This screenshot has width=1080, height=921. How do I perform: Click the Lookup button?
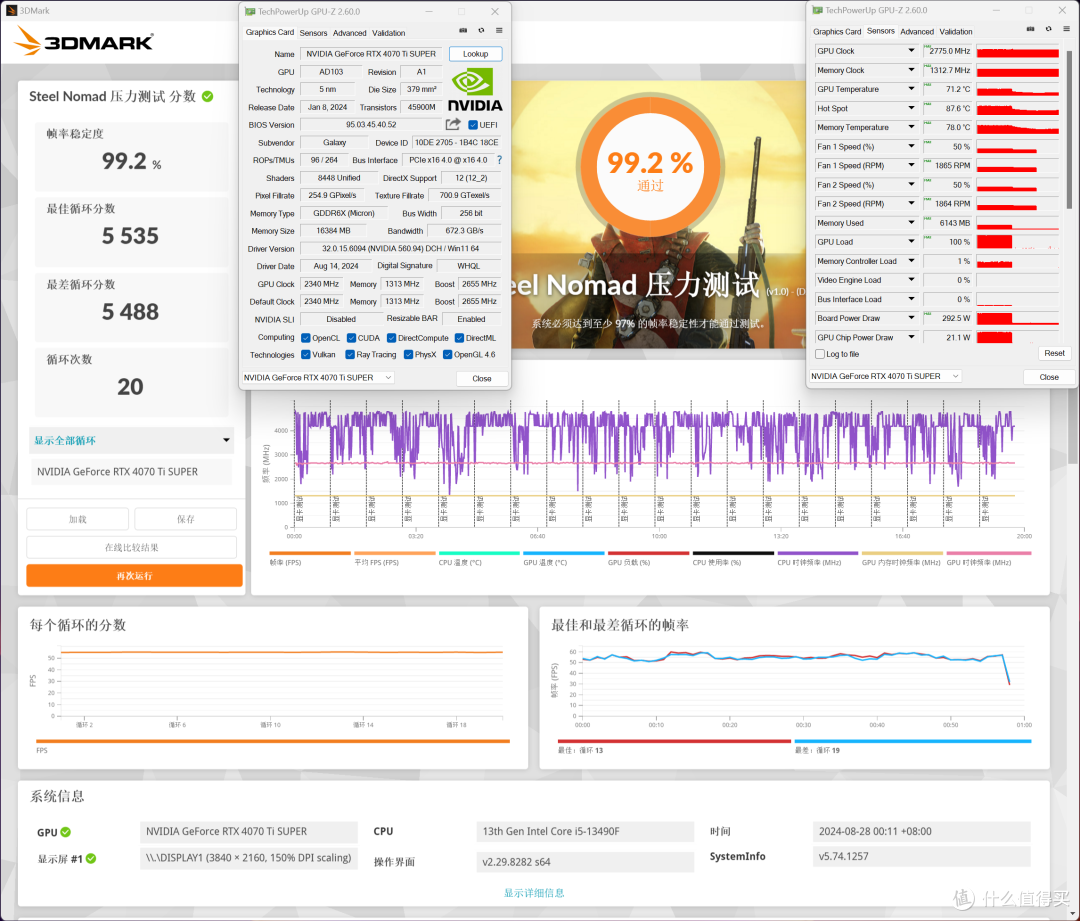[x=475, y=54]
